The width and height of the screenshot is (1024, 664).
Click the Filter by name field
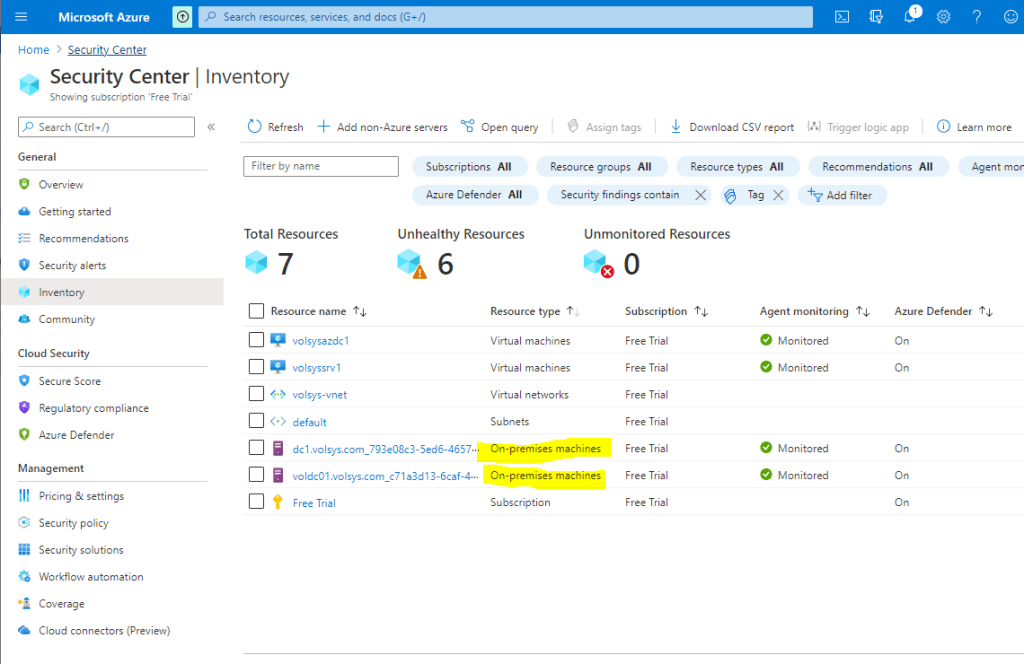(x=320, y=166)
